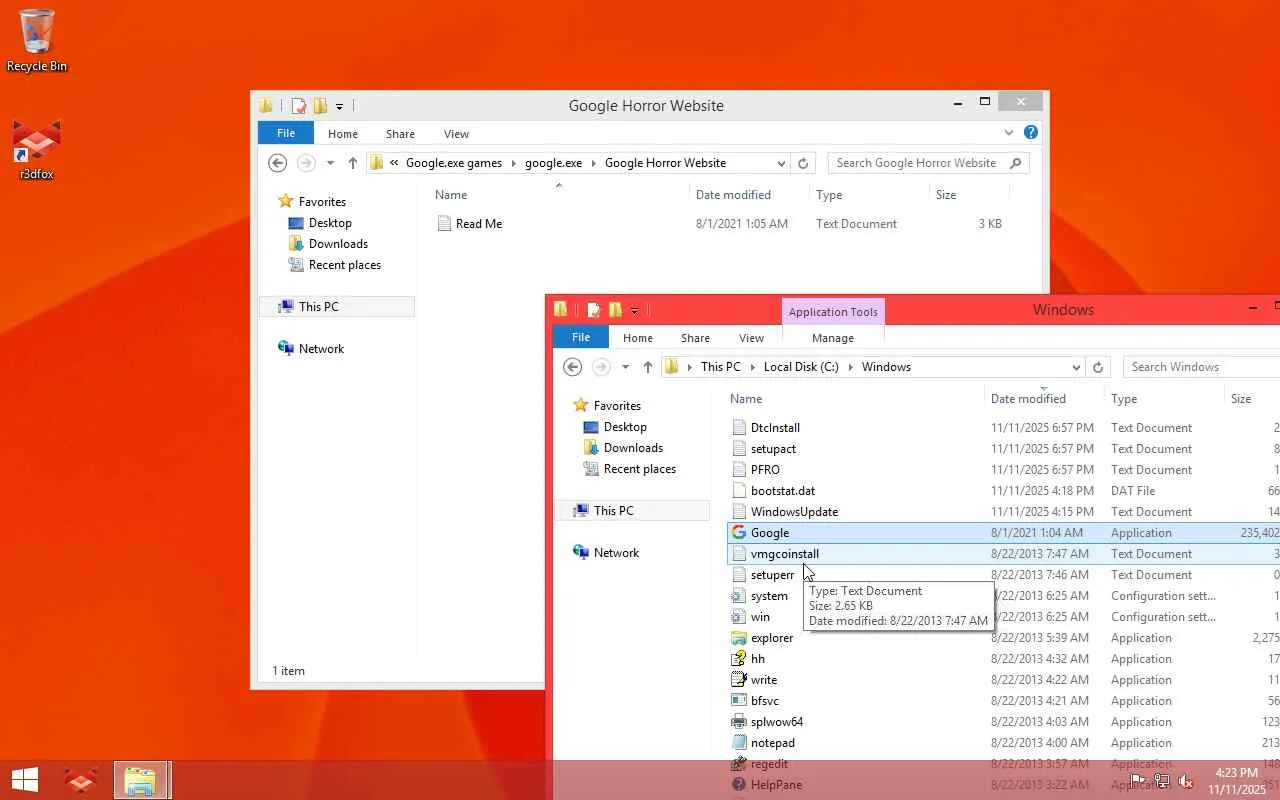
Task: Click Properties quick access icon in Google Horror Website window
Action: (x=298, y=106)
